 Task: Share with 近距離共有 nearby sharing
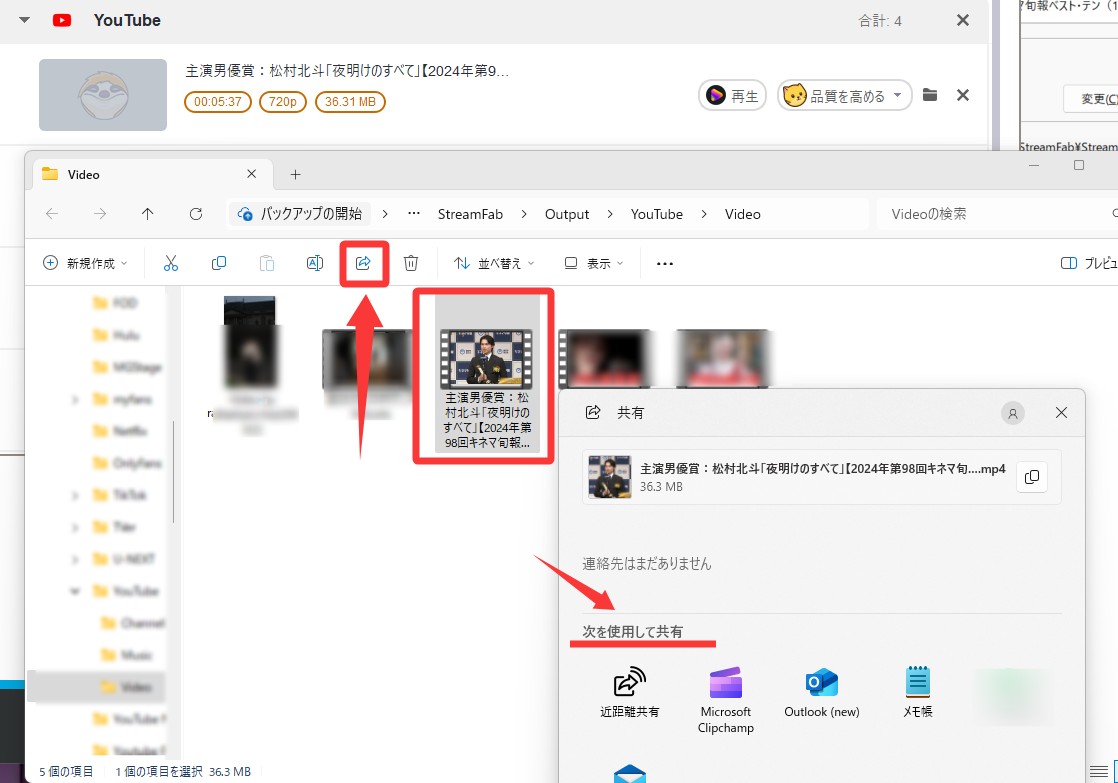tap(630, 691)
